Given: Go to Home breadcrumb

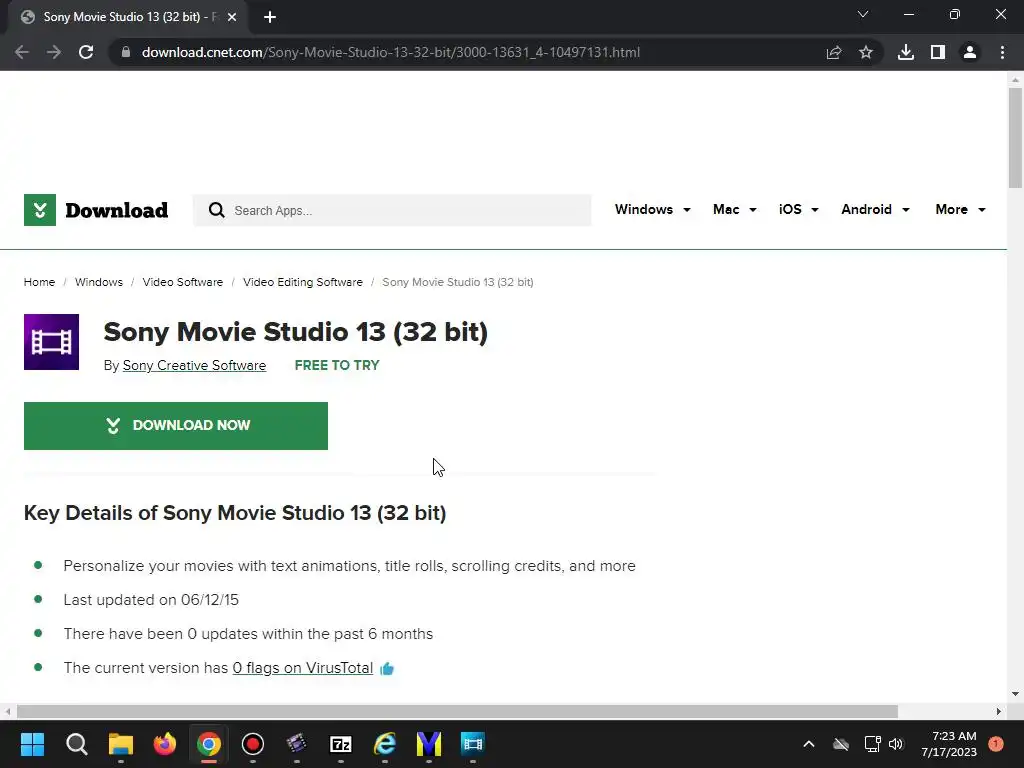Looking at the screenshot, I should click(x=39, y=282).
